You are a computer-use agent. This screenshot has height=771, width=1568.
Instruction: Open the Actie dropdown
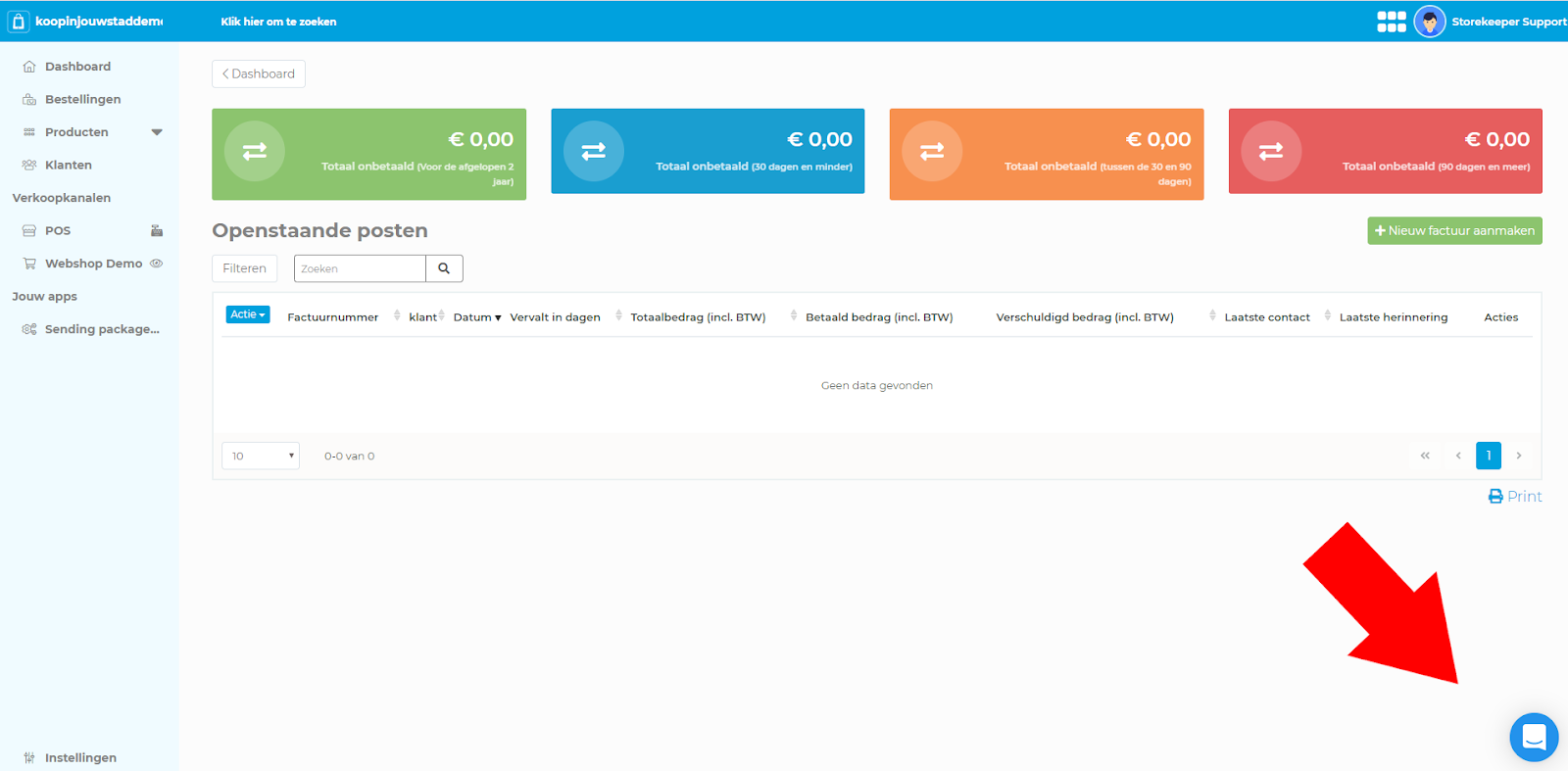[248, 314]
